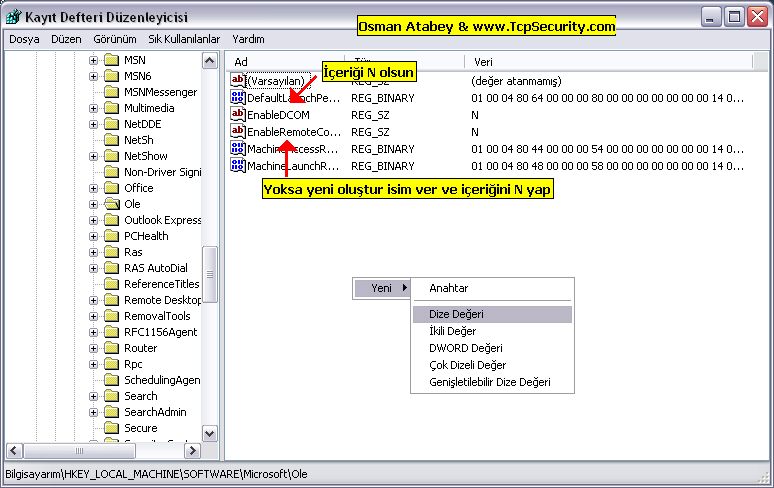Open the Sık Kullanılanlar menu
Viewport: 774px width, 488px height.
pyautogui.click(x=183, y=39)
